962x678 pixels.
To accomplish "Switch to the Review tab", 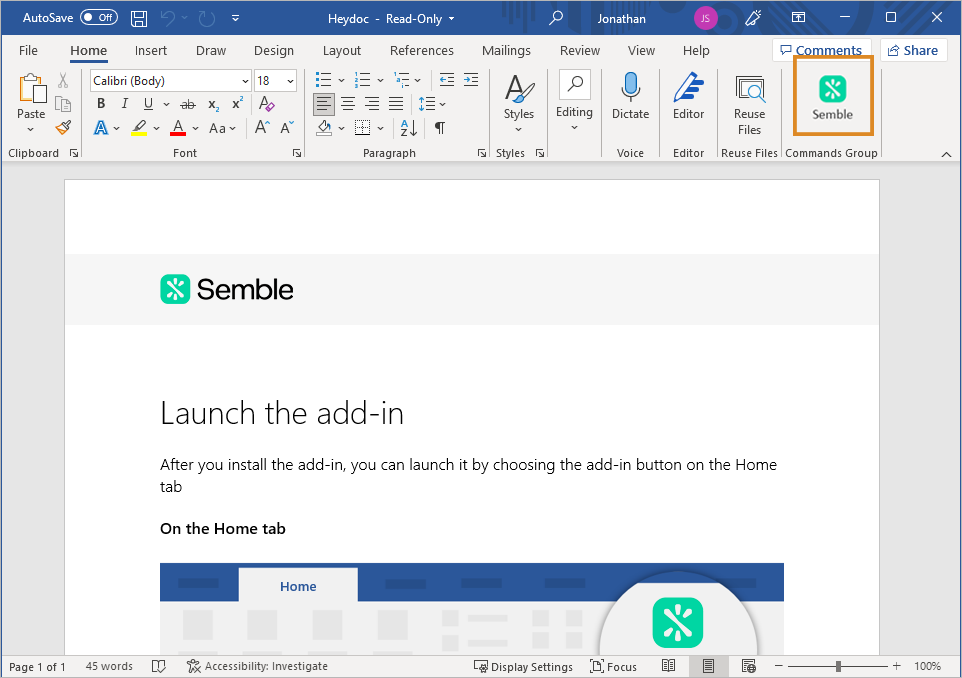I will click(x=580, y=50).
